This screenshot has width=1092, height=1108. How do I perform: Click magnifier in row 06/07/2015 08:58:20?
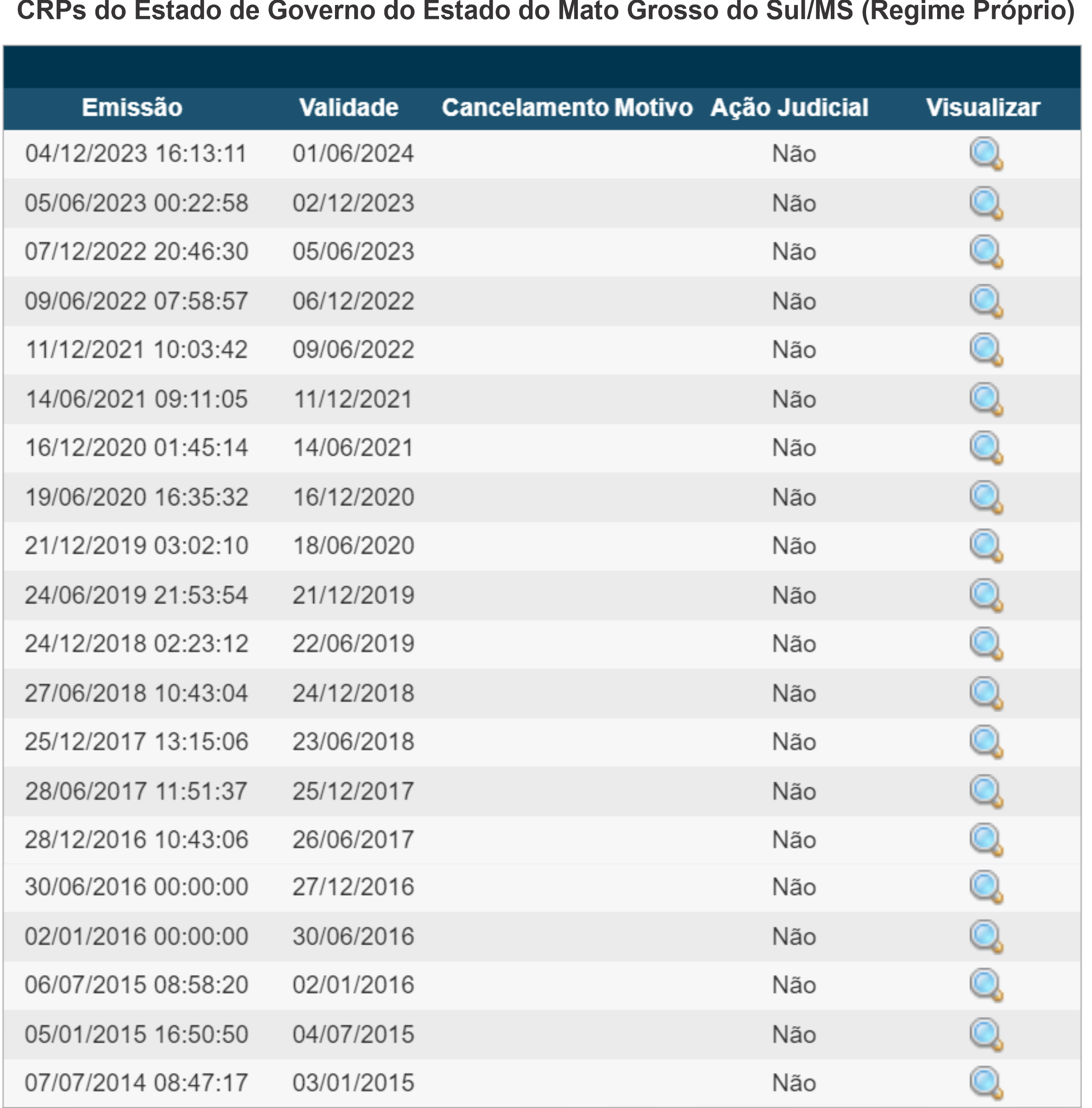[x=986, y=985]
